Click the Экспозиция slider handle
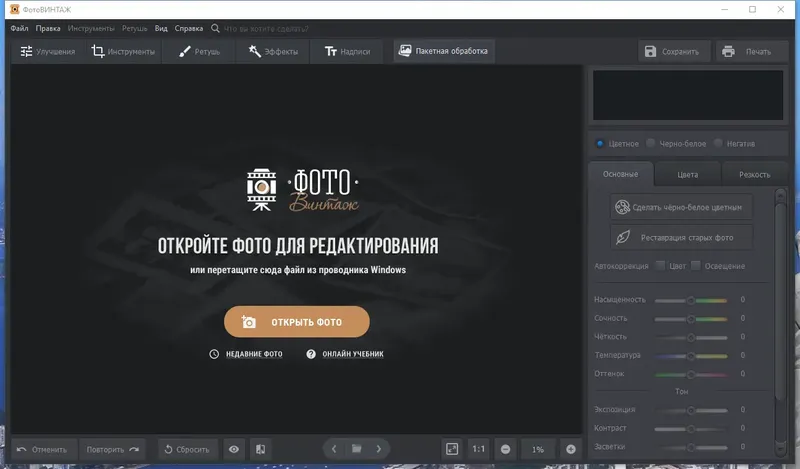The image size is (800, 469). [x=691, y=410]
